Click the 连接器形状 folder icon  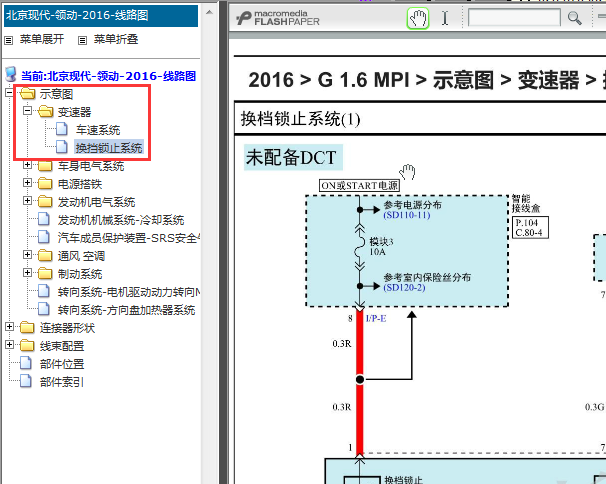coord(27,327)
